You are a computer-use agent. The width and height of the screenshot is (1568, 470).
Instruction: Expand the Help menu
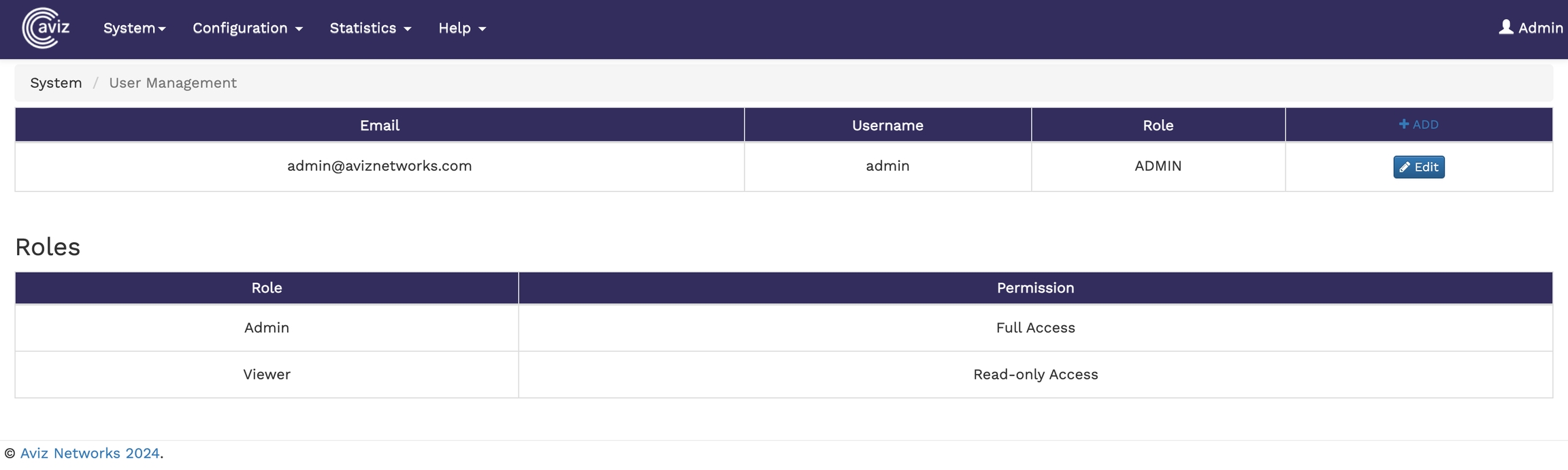[461, 28]
